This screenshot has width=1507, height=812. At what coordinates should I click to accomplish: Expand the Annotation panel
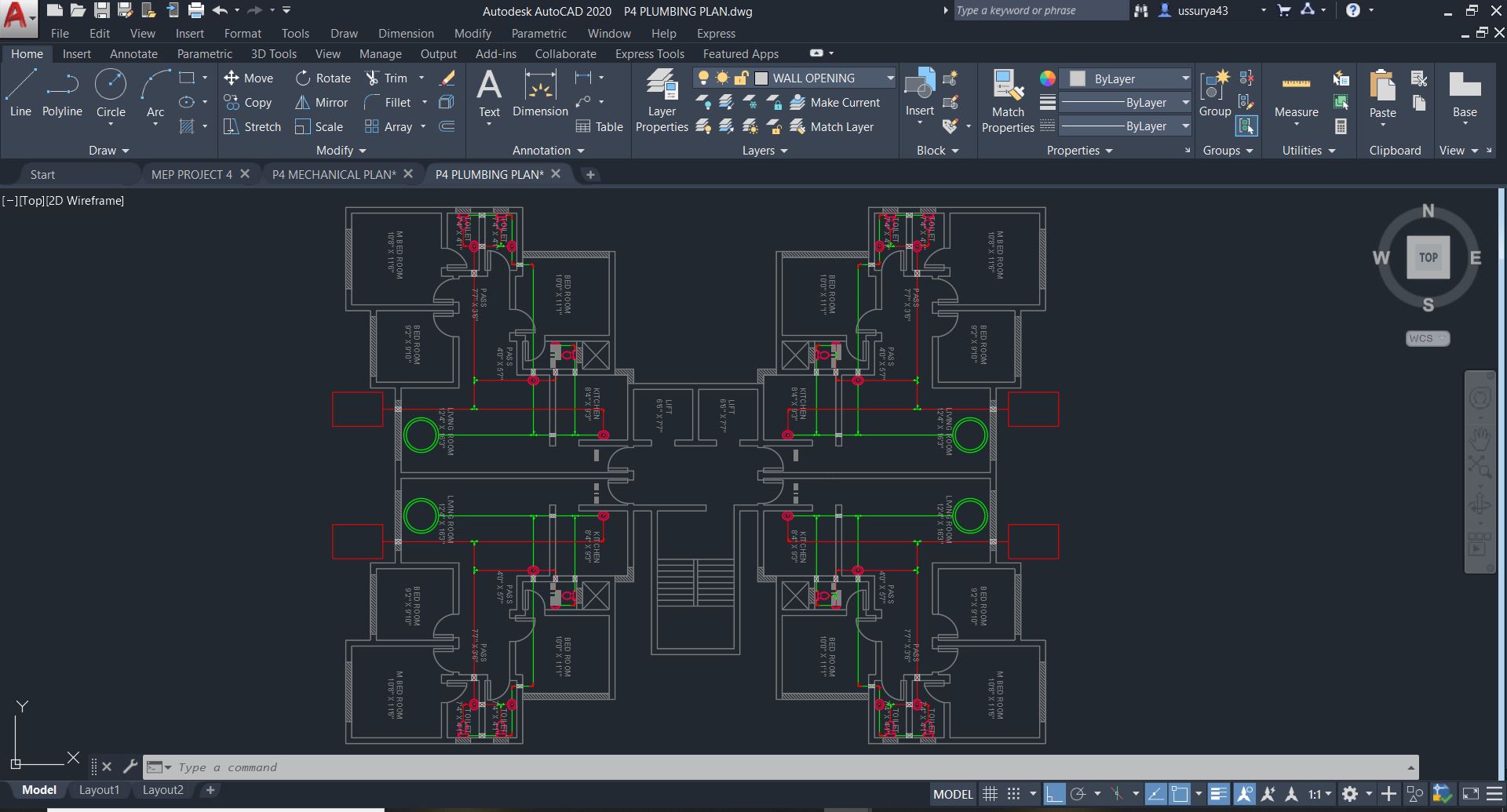coord(549,151)
